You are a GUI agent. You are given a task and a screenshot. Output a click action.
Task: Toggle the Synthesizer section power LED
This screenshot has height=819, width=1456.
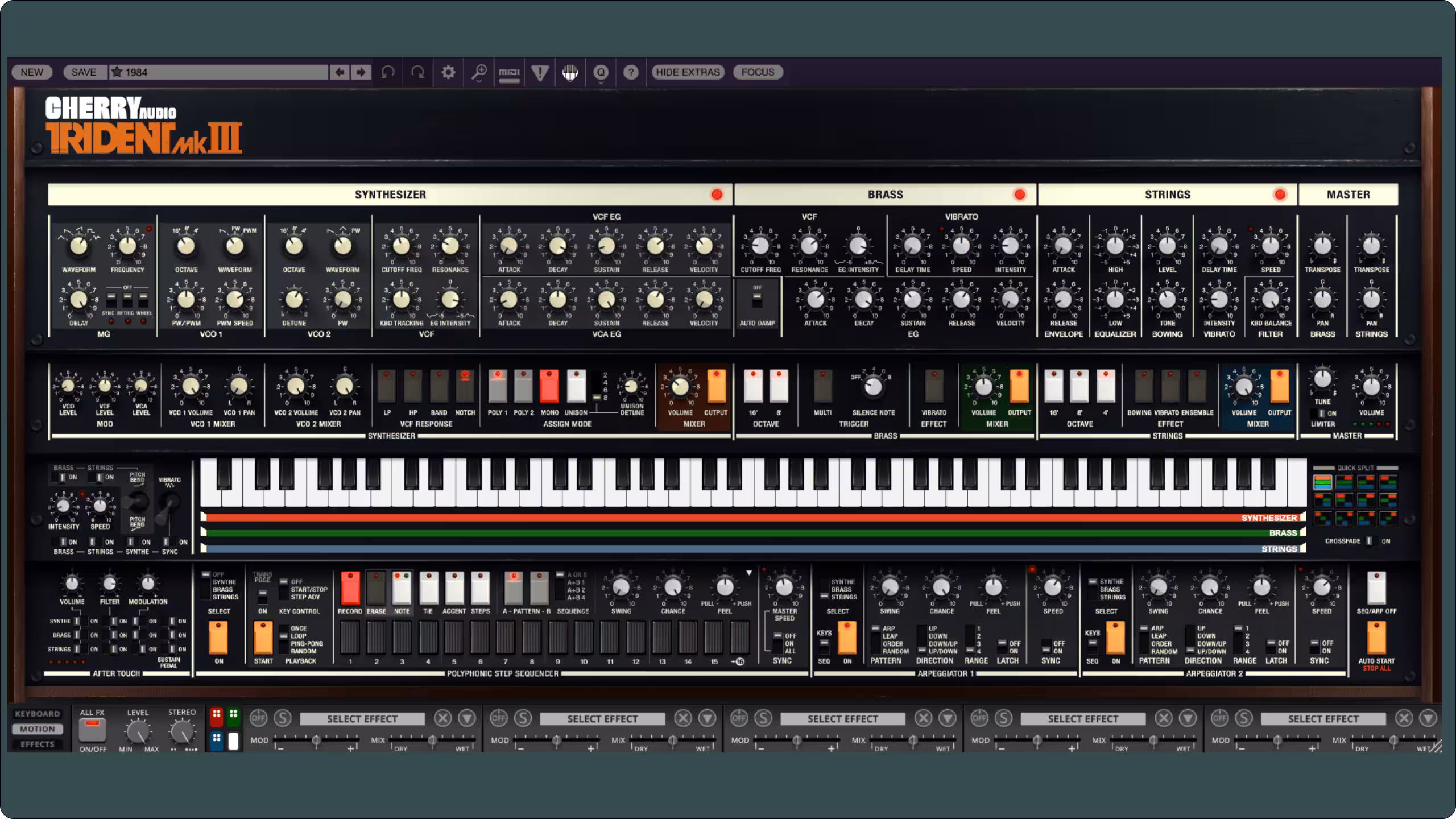tap(717, 195)
